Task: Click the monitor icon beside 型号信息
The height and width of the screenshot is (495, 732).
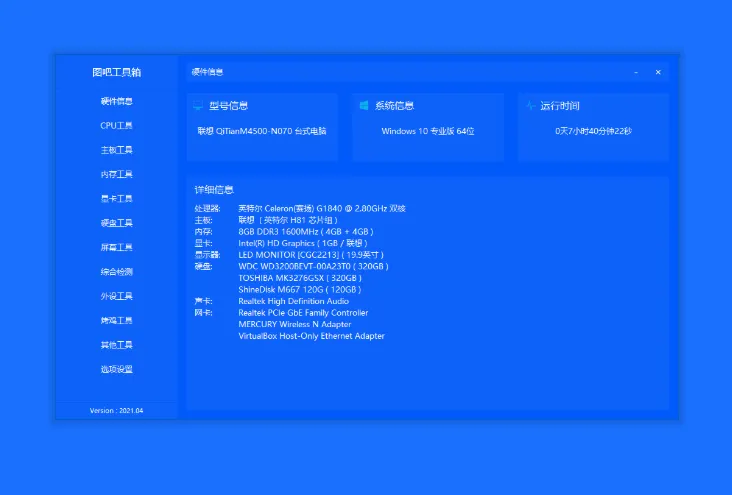Action: [x=198, y=105]
